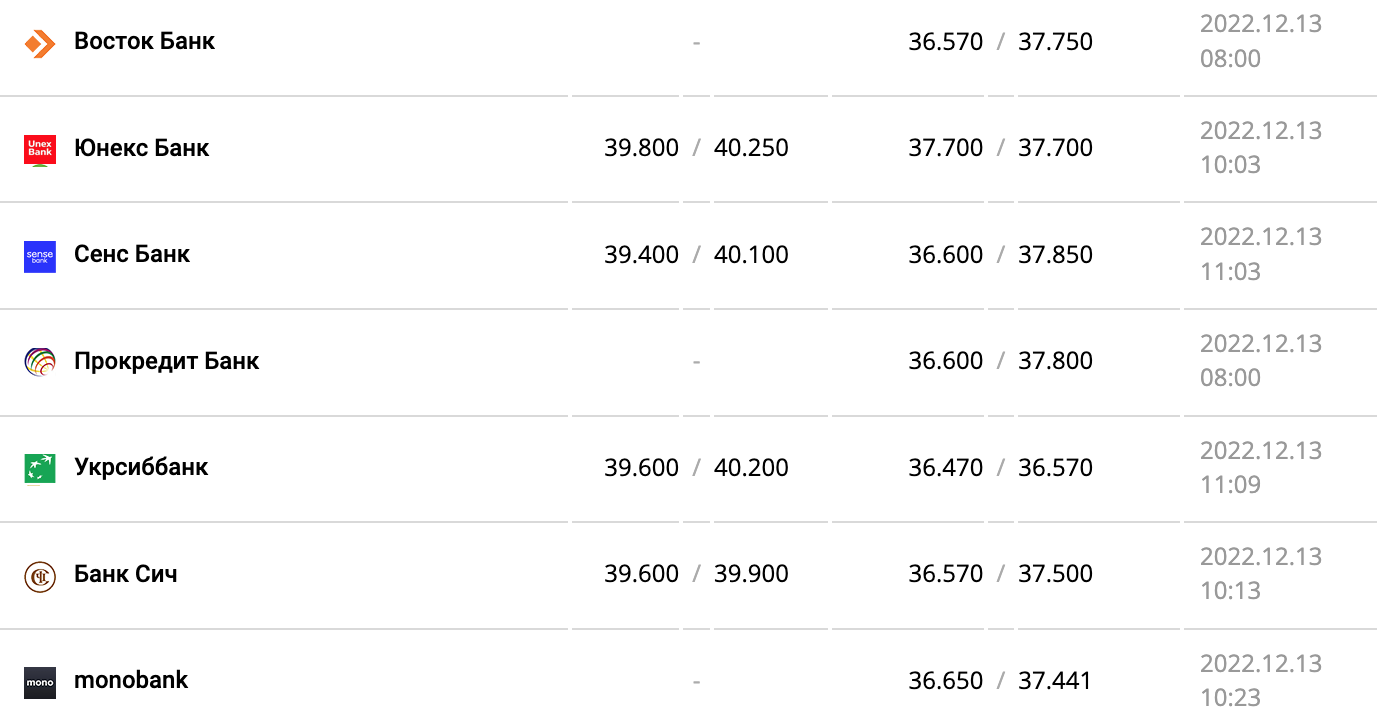Screen dimensions: 1377x720
Task: Open the Юнекс Банк bank name link
Action: click(141, 148)
